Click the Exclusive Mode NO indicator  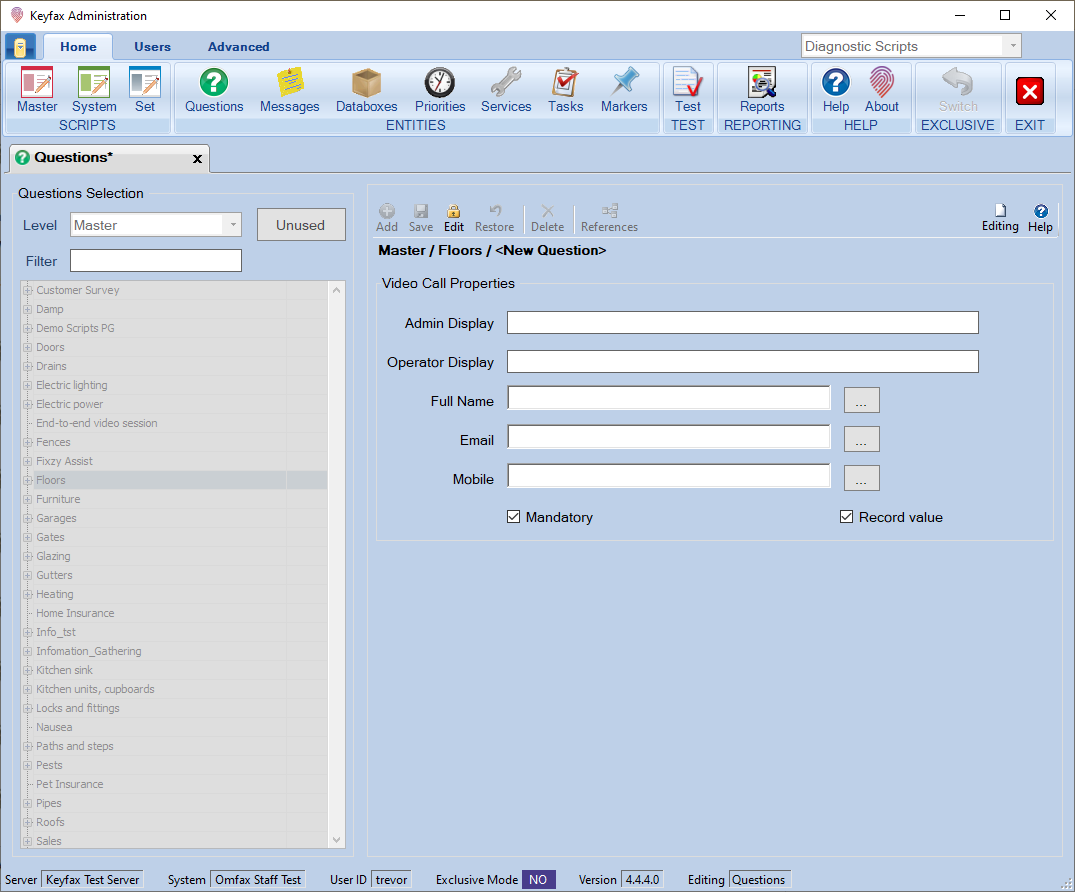pos(538,880)
